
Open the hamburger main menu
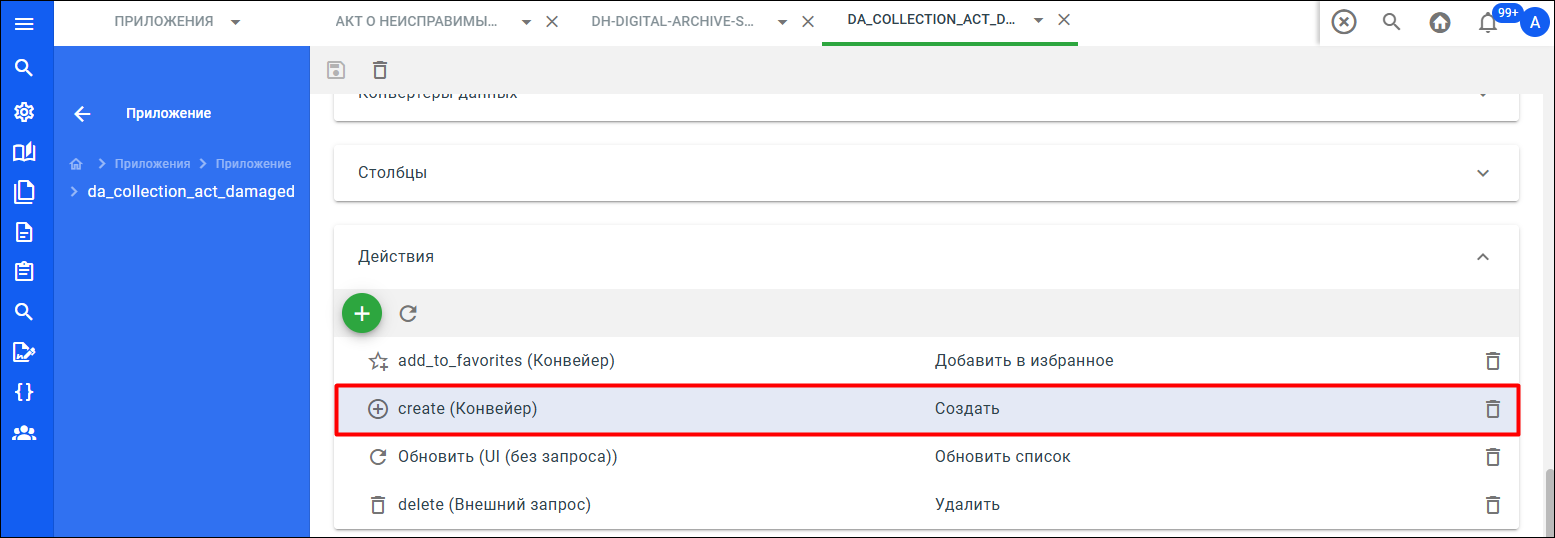tap(24, 22)
